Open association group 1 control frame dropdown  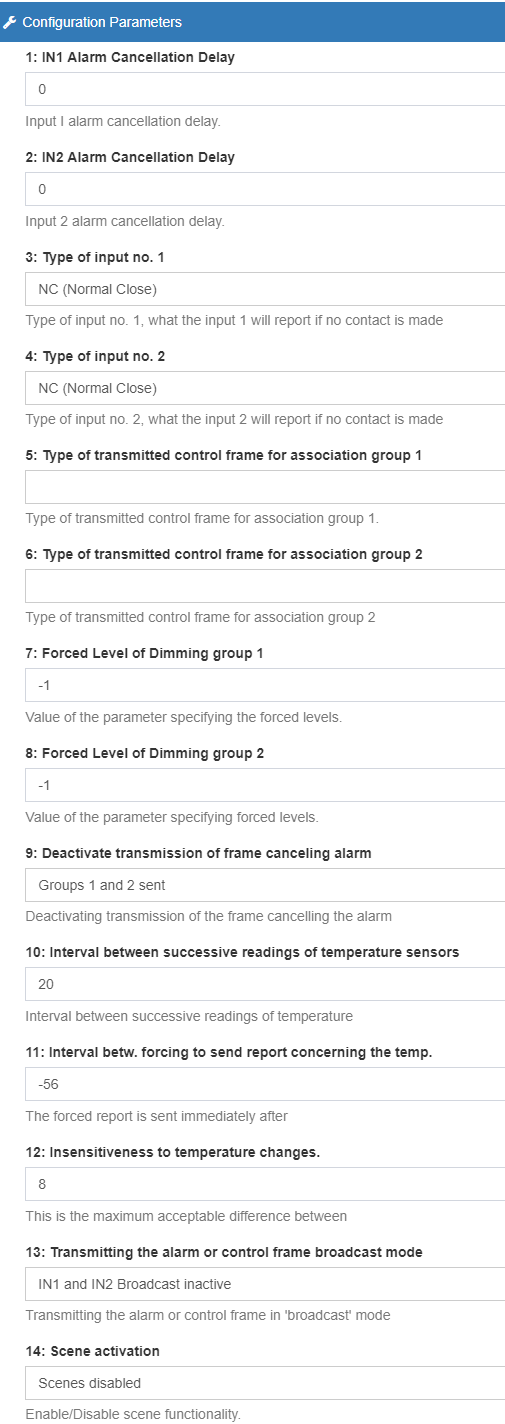pyautogui.click(x=265, y=487)
